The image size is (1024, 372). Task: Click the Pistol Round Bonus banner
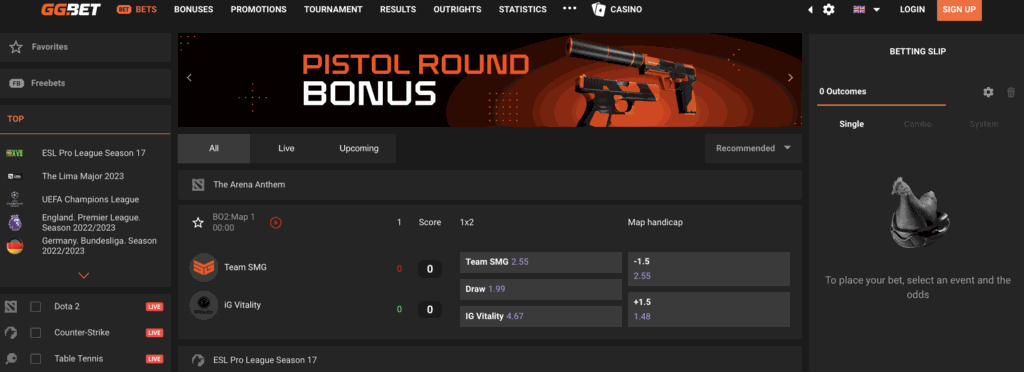[x=490, y=80]
